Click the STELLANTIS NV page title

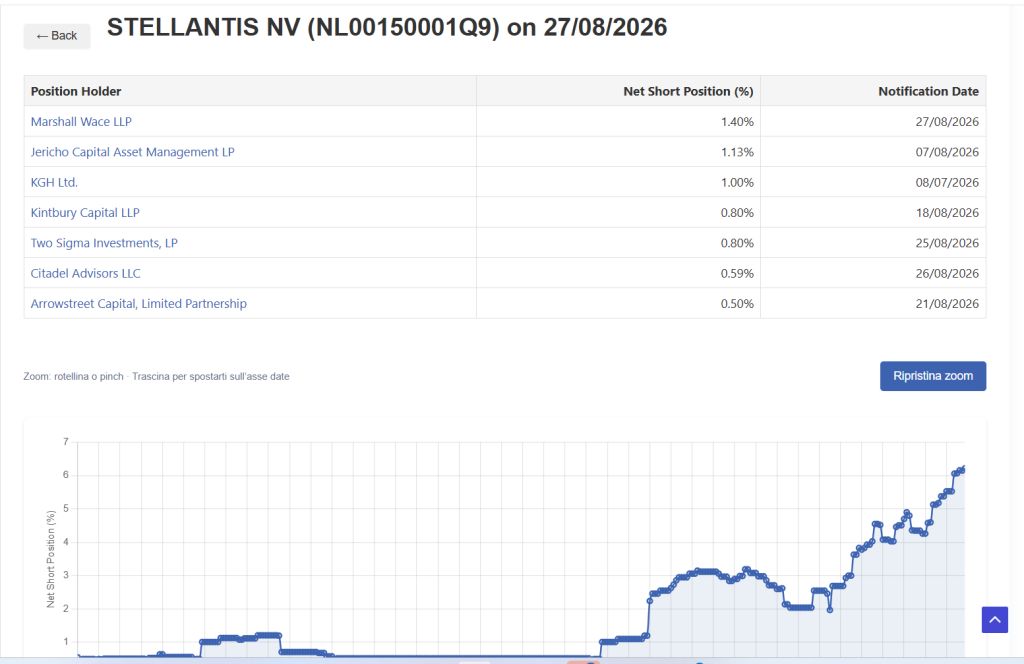(x=387, y=27)
